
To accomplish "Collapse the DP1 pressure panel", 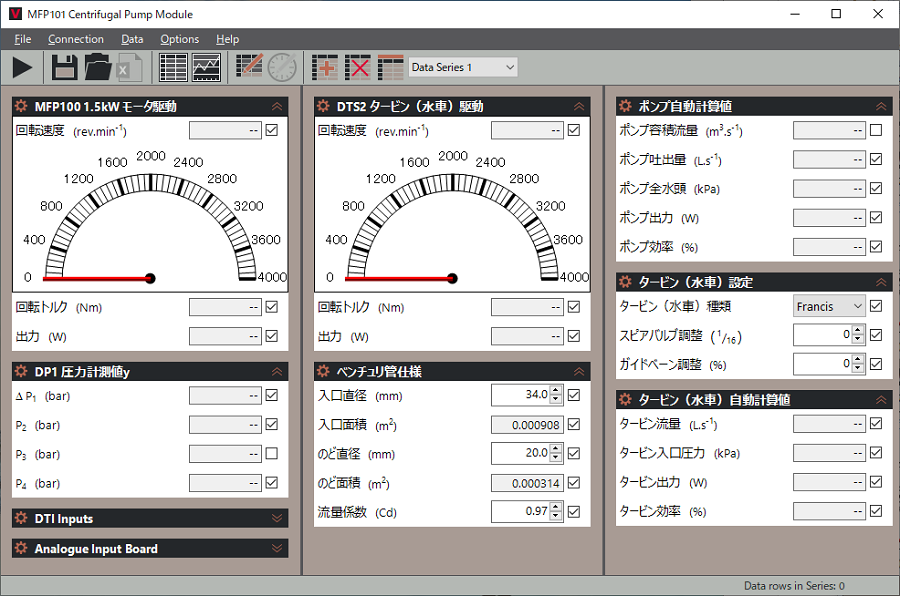I will click(x=277, y=371).
